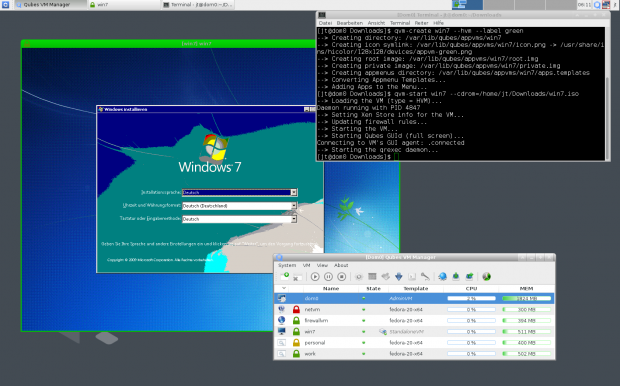Click the green lock icon in firewallvm row
Screen dimensions: 620x386
[x=296, y=320]
